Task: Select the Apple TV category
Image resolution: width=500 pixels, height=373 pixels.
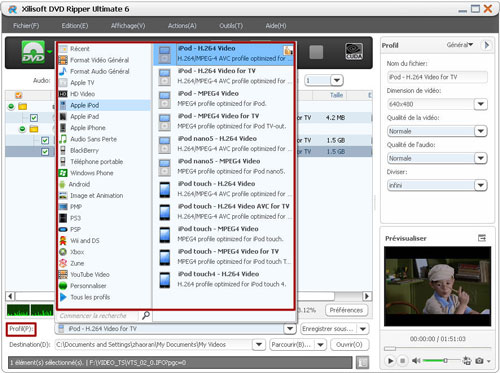Action: point(82,83)
